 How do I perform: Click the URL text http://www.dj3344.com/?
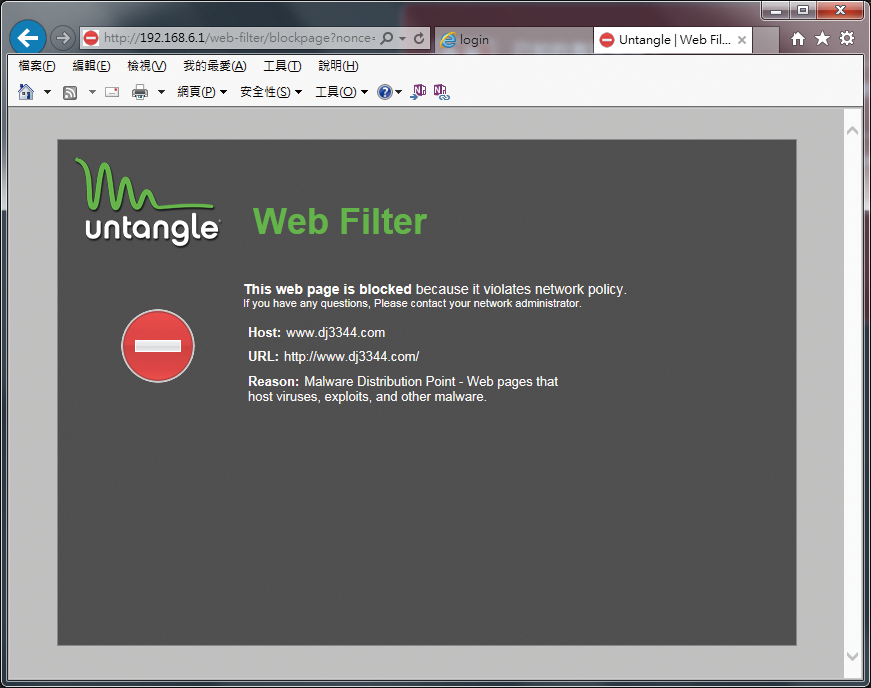coord(352,356)
